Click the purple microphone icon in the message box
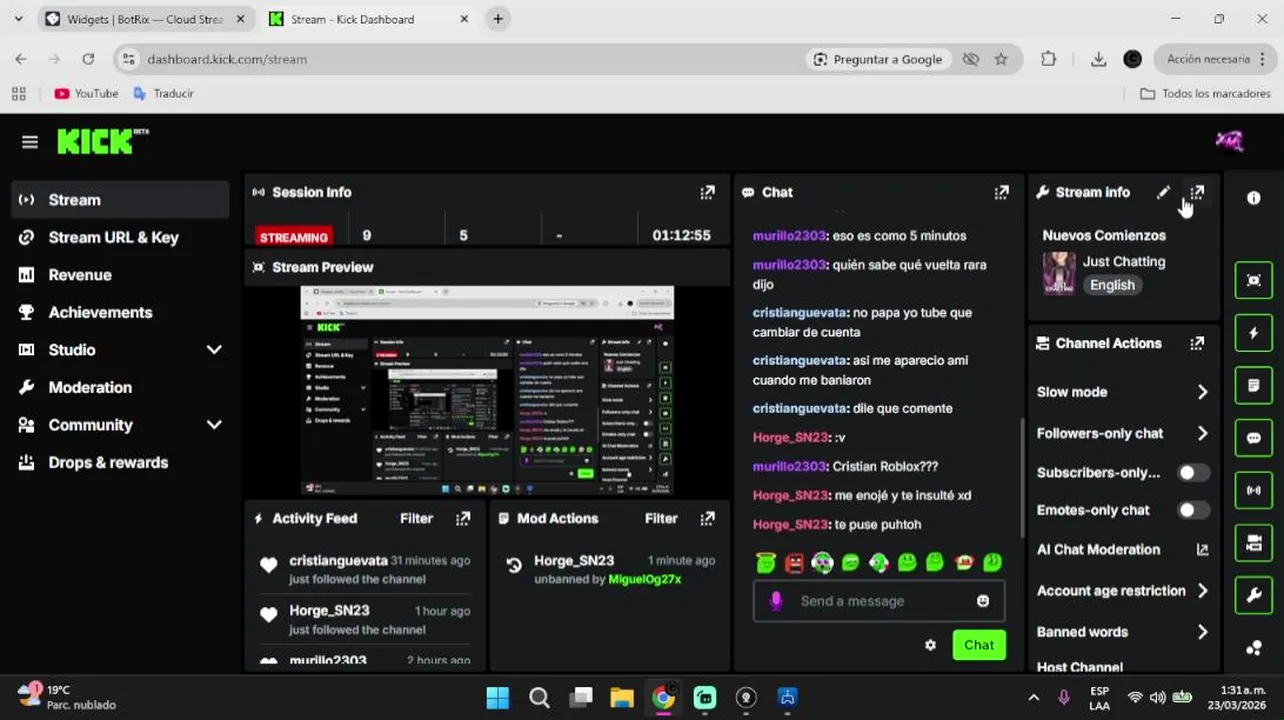Viewport: 1284px width, 720px height. click(775, 601)
